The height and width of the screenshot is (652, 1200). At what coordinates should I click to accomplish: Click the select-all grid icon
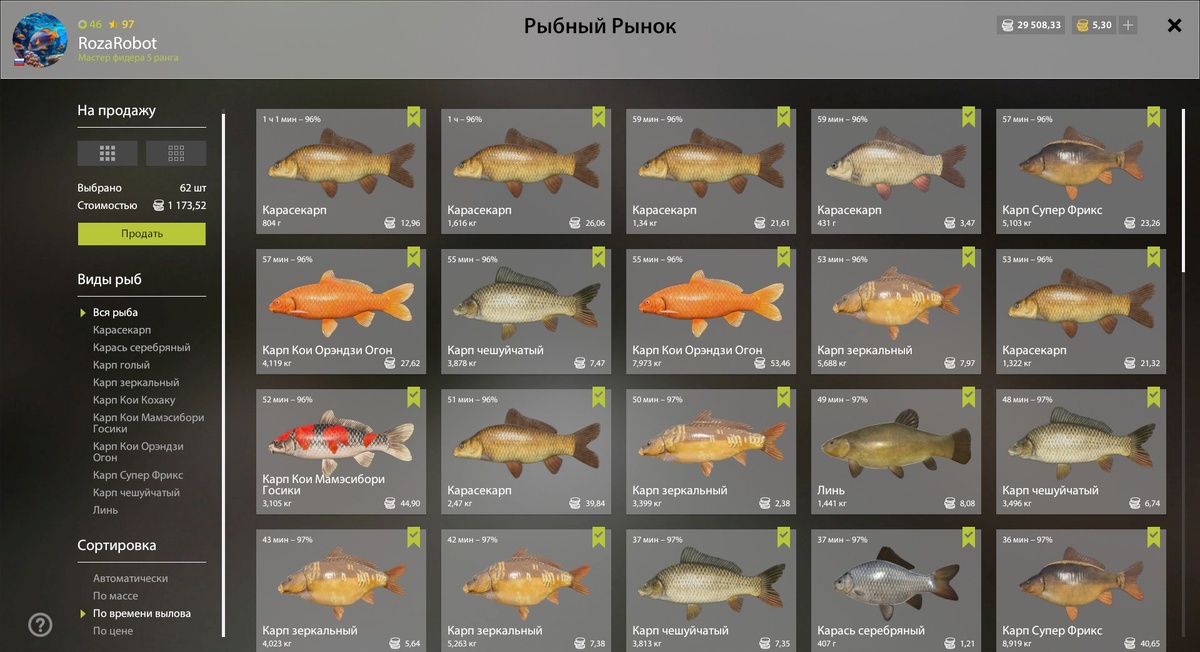(x=108, y=153)
